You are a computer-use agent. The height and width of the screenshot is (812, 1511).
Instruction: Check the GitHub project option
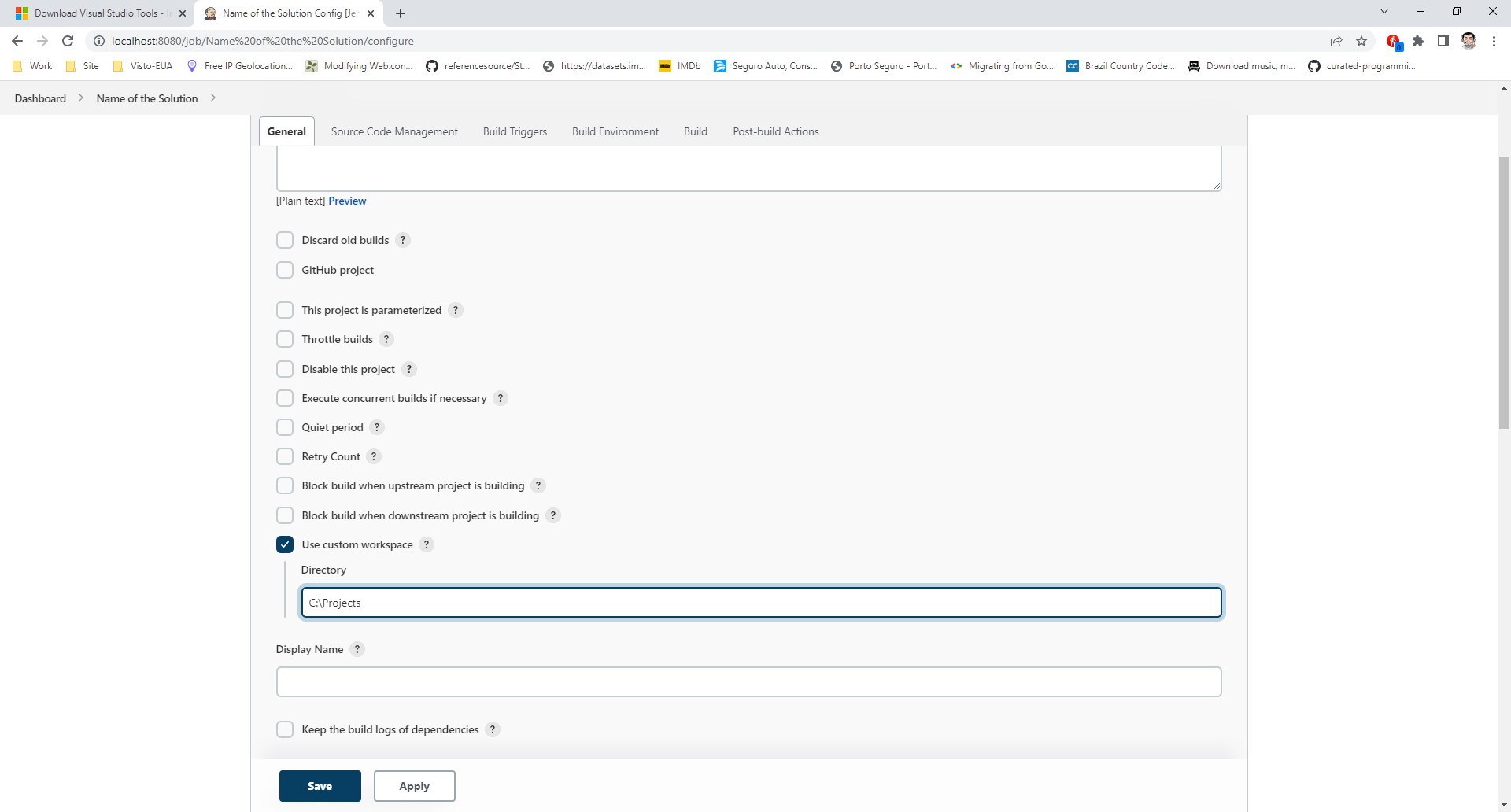[x=285, y=269]
